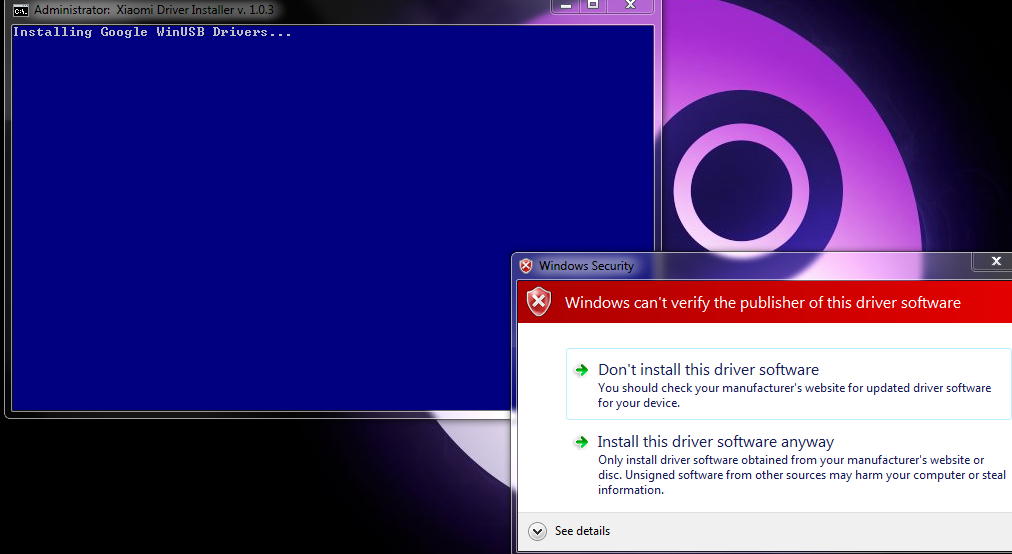Maximize the Xiaomi Driver Installer console window
Viewport: 1012px width, 554px height.
coord(593,5)
